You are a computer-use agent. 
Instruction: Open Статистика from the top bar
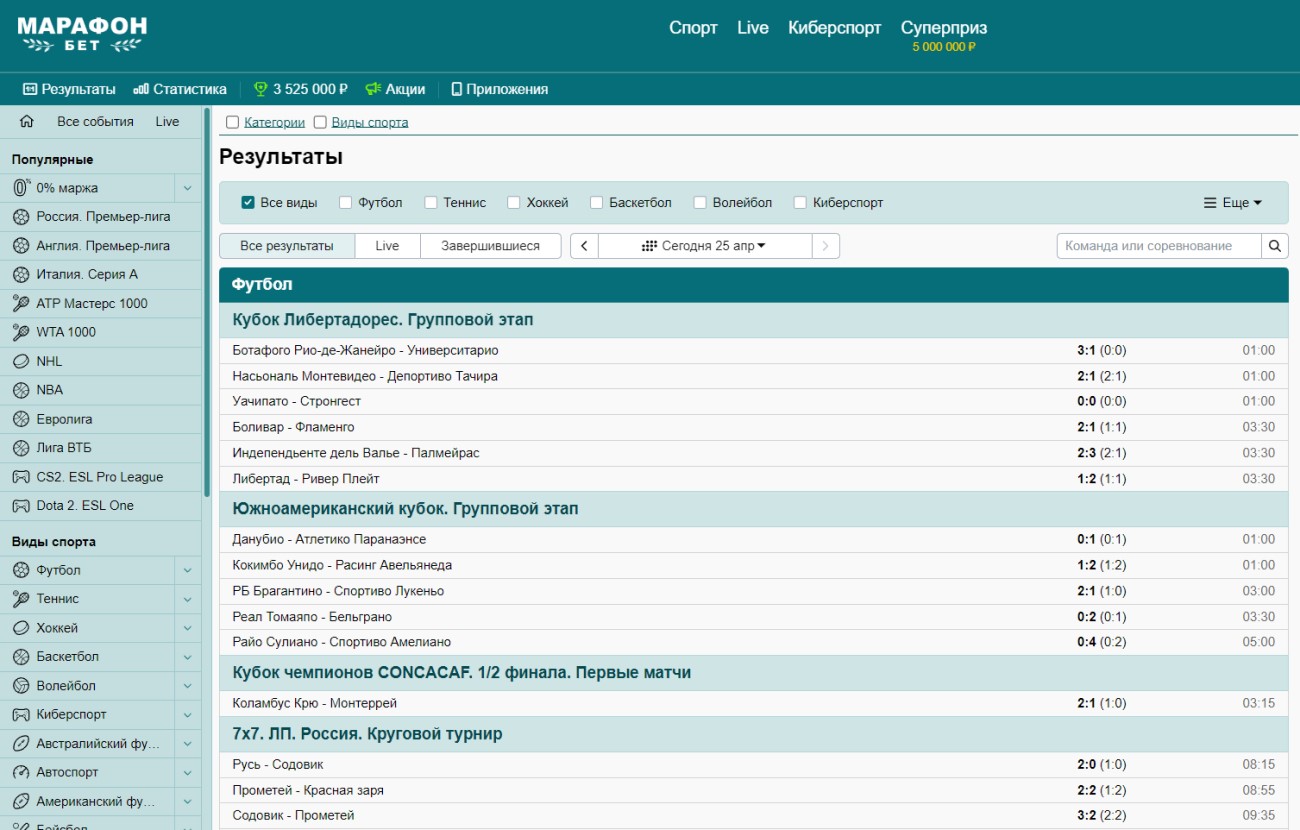[x=180, y=89]
